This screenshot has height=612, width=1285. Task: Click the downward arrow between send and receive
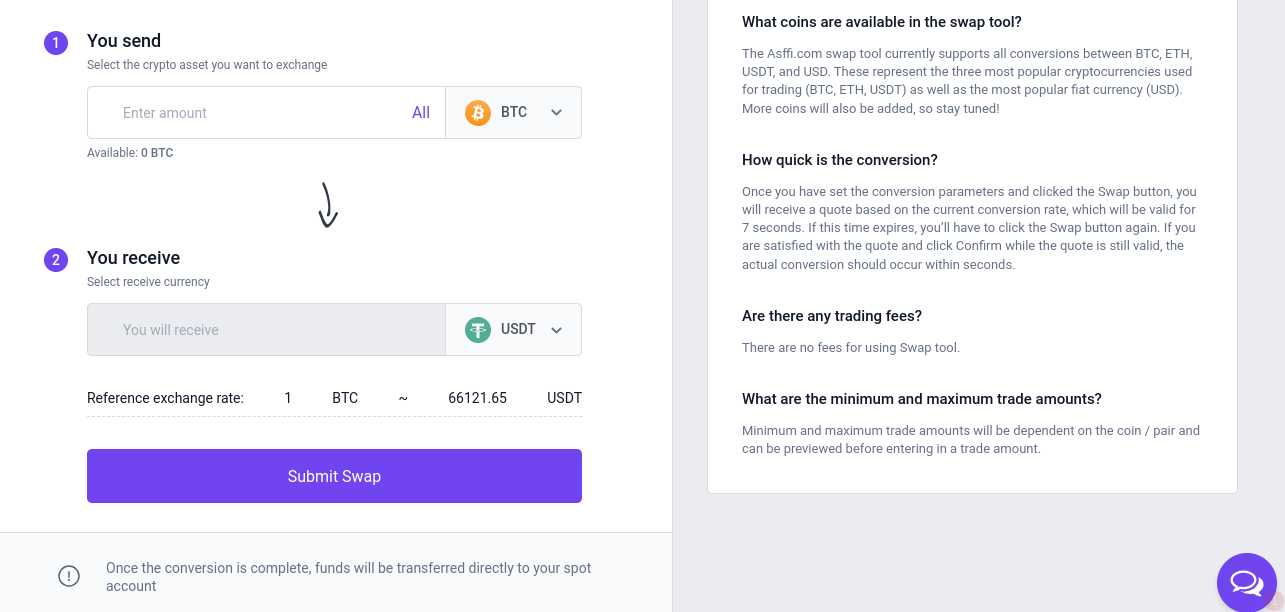(x=328, y=205)
